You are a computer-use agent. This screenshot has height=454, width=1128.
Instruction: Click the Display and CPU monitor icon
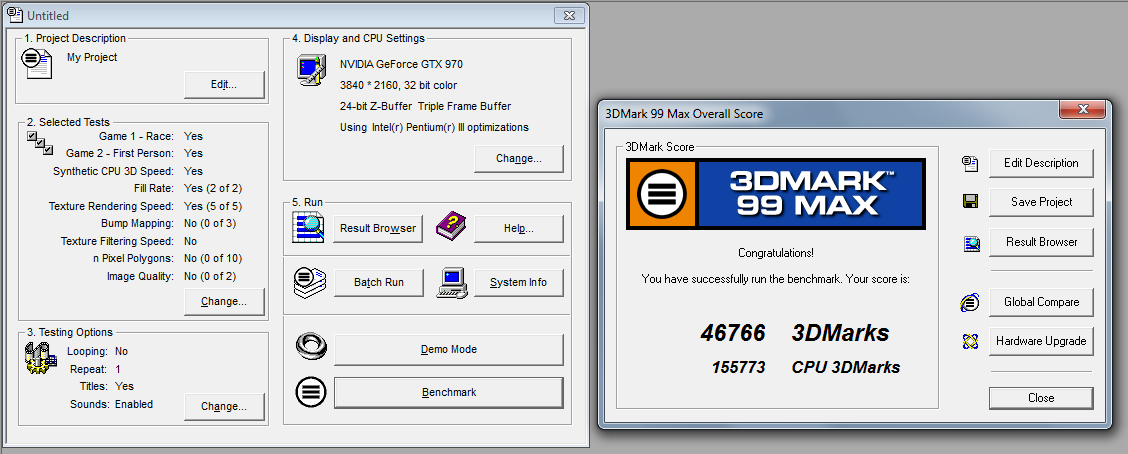tap(312, 71)
